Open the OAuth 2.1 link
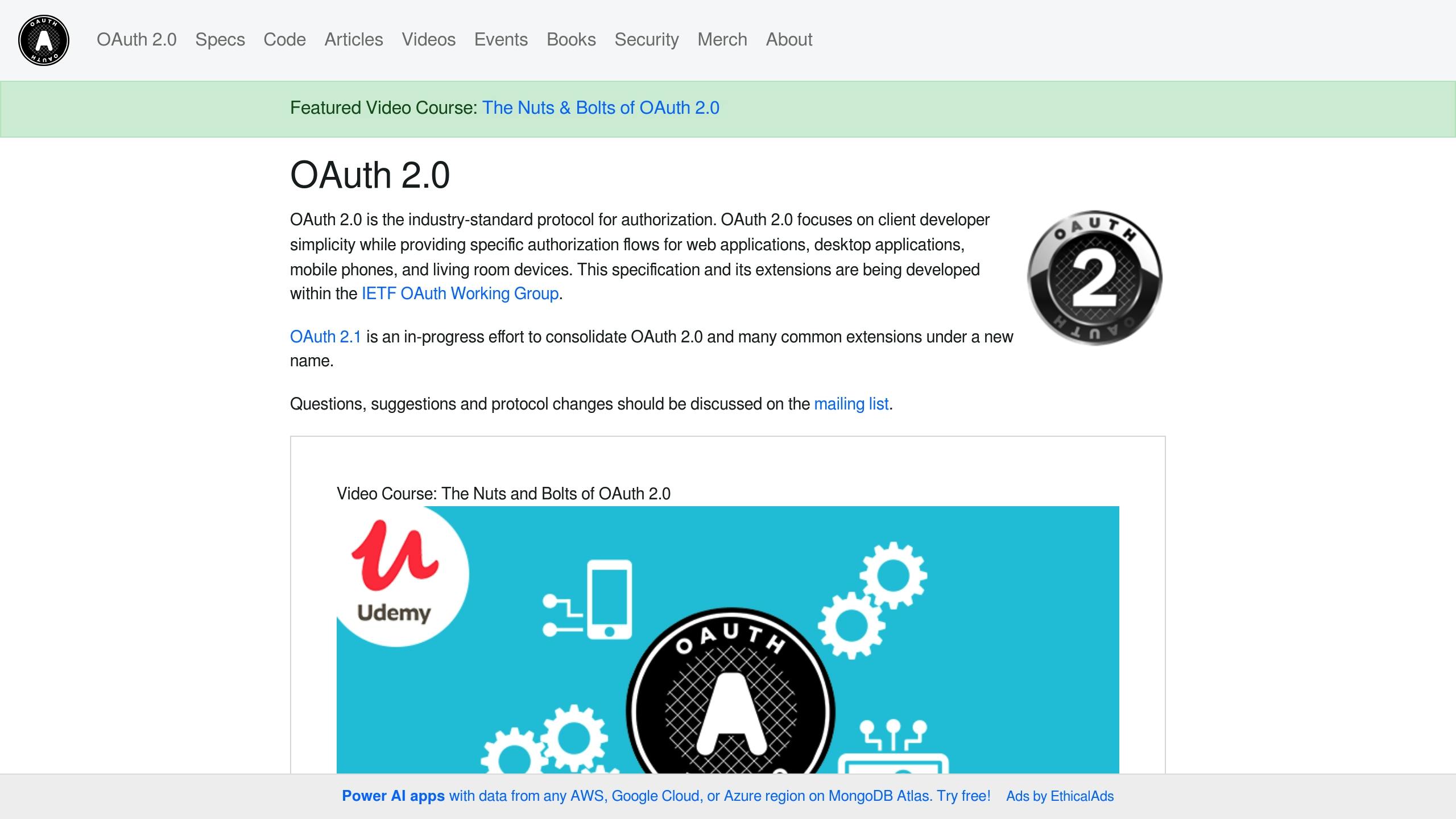 [325, 337]
